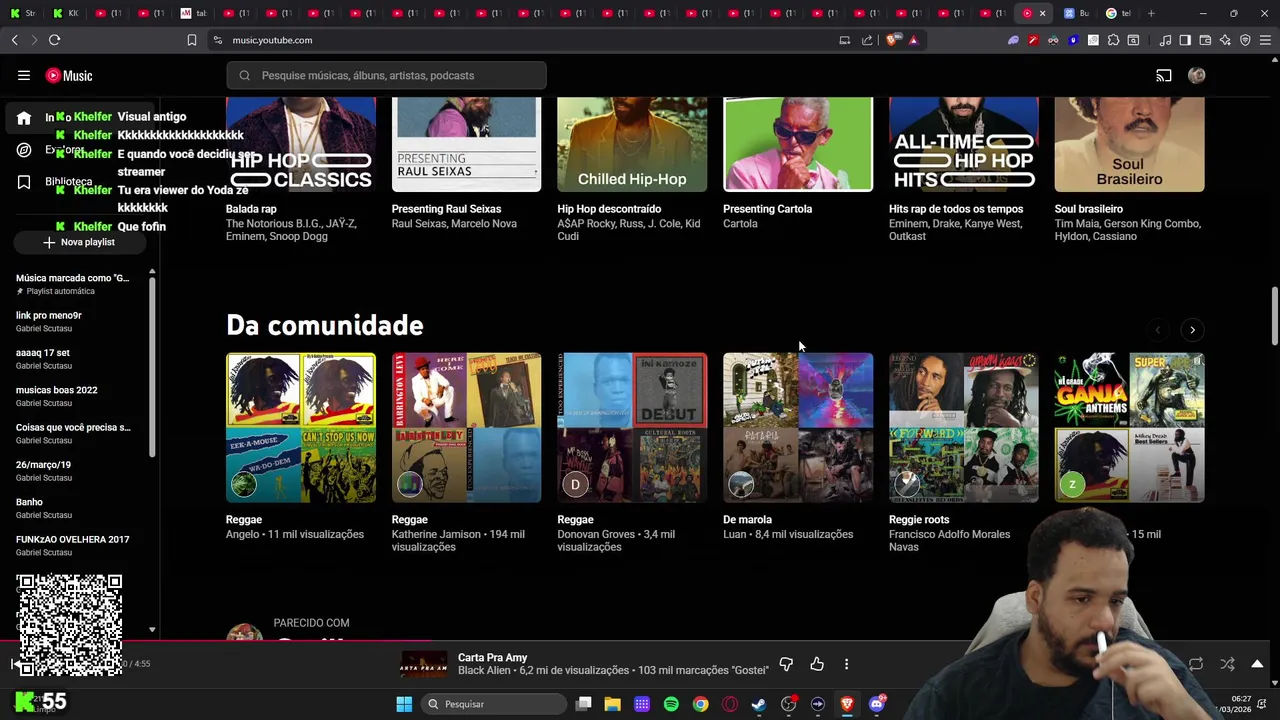Bookmark this page icon
1280x720 pixels.
[192, 40]
